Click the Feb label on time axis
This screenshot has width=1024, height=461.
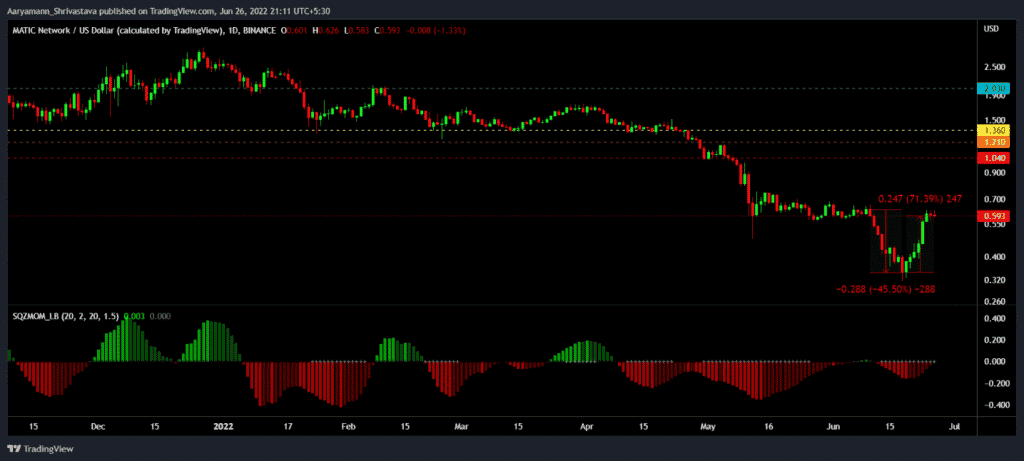[x=349, y=427]
